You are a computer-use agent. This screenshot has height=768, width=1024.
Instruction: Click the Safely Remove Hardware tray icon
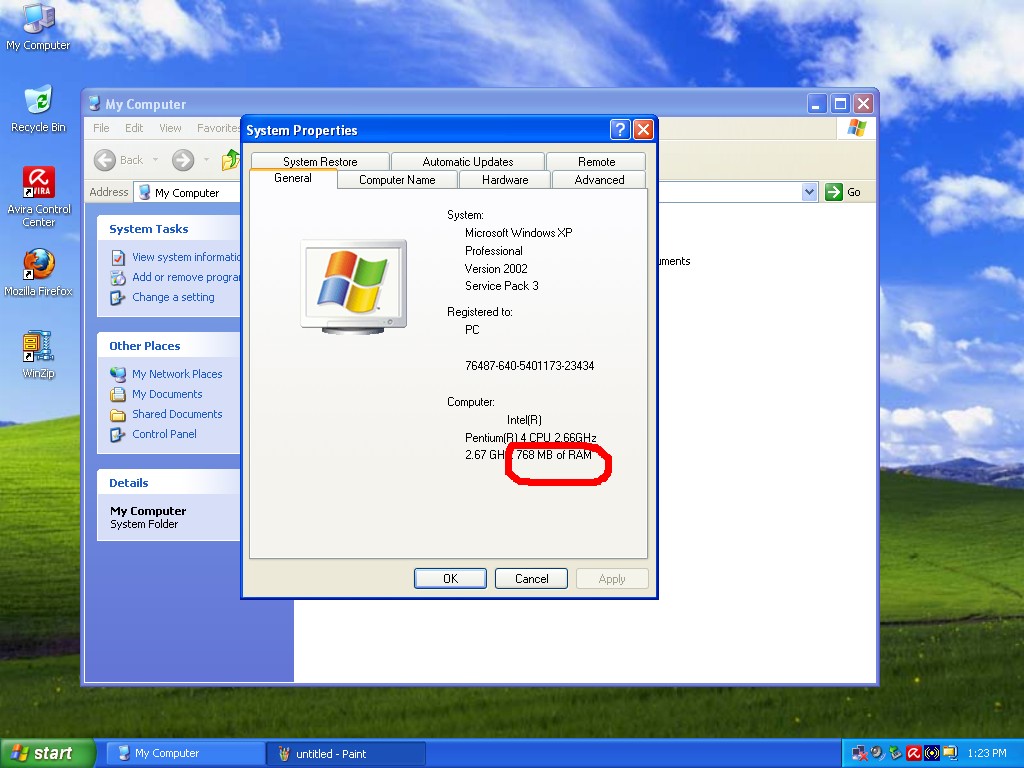[895, 753]
